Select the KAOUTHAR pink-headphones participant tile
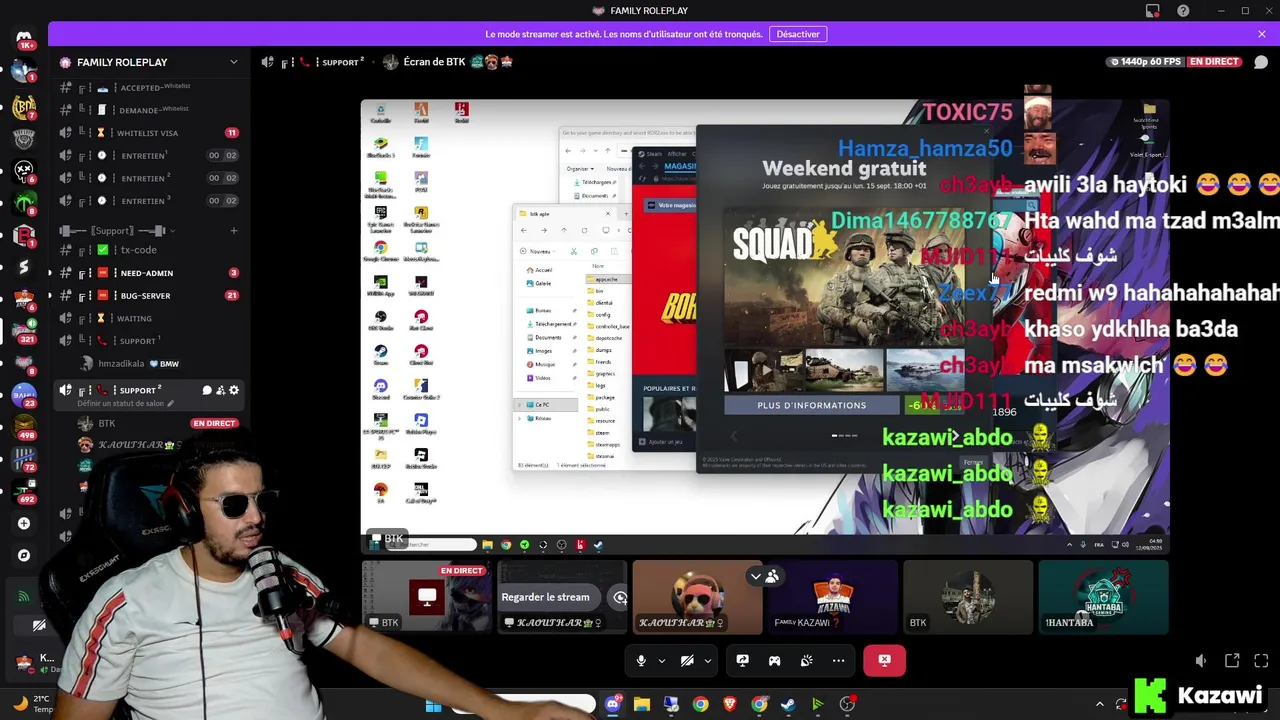This screenshot has height=720, width=1280. pos(697,597)
